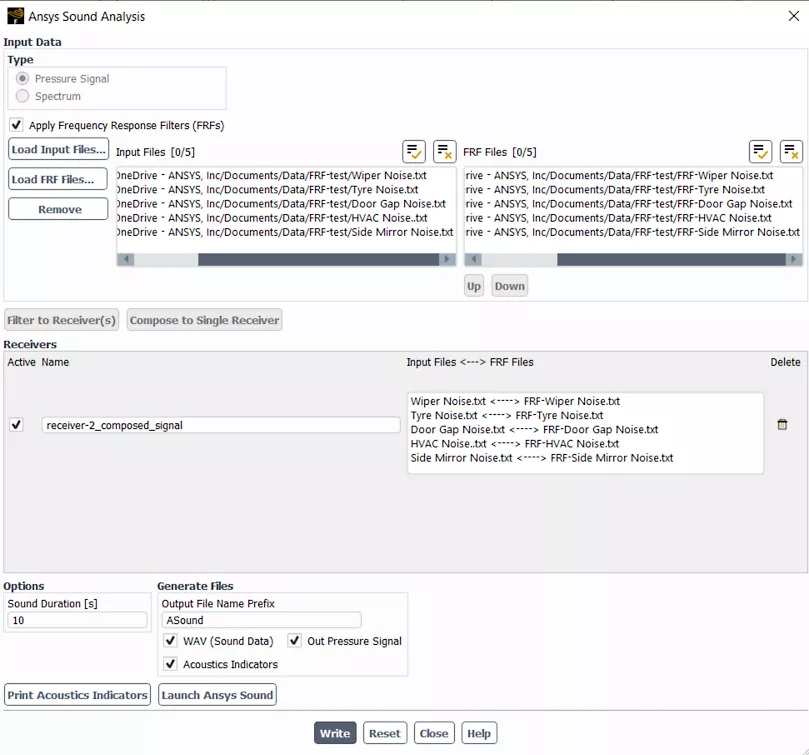Click Compose to Single Receiver button
Image resolution: width=809 pixels, height=755 pixels.
(204, 320)
